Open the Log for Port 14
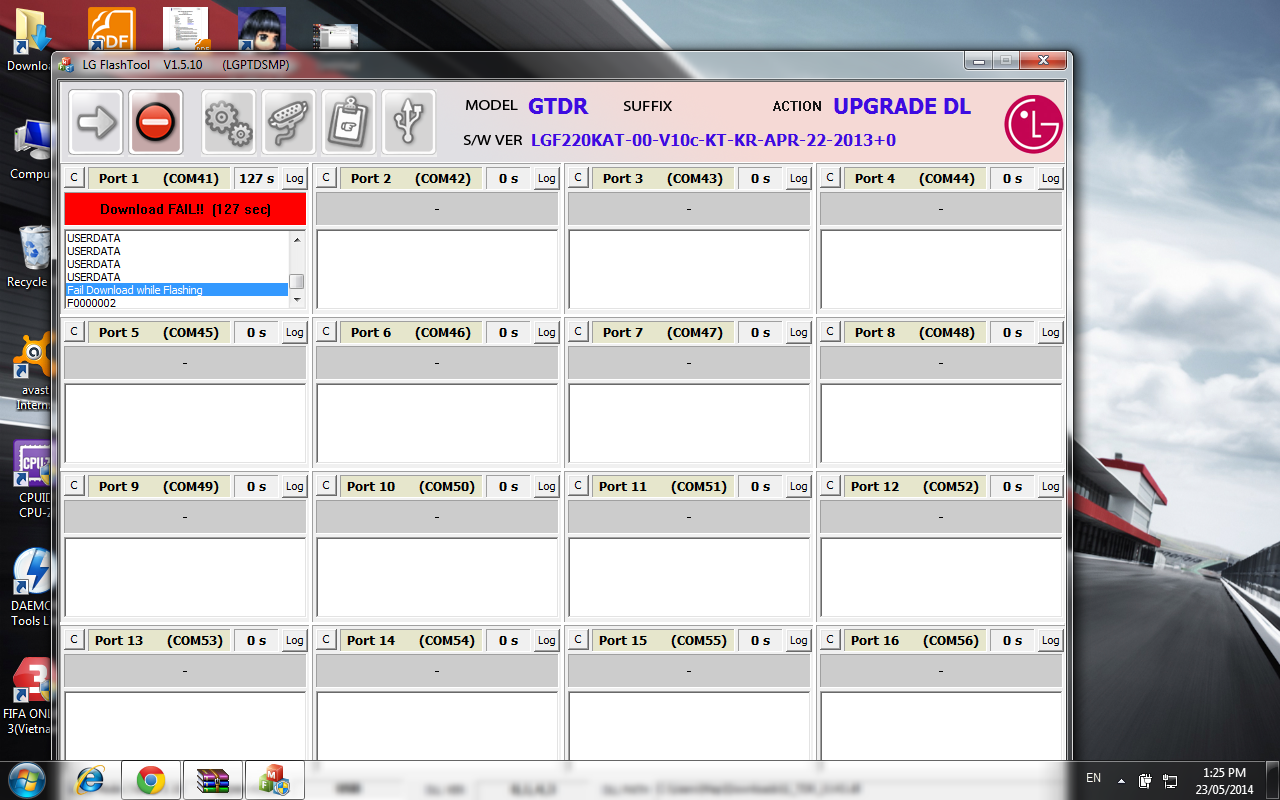The height and width of the screenshot is (800, 1280). (x=546, y=640)
